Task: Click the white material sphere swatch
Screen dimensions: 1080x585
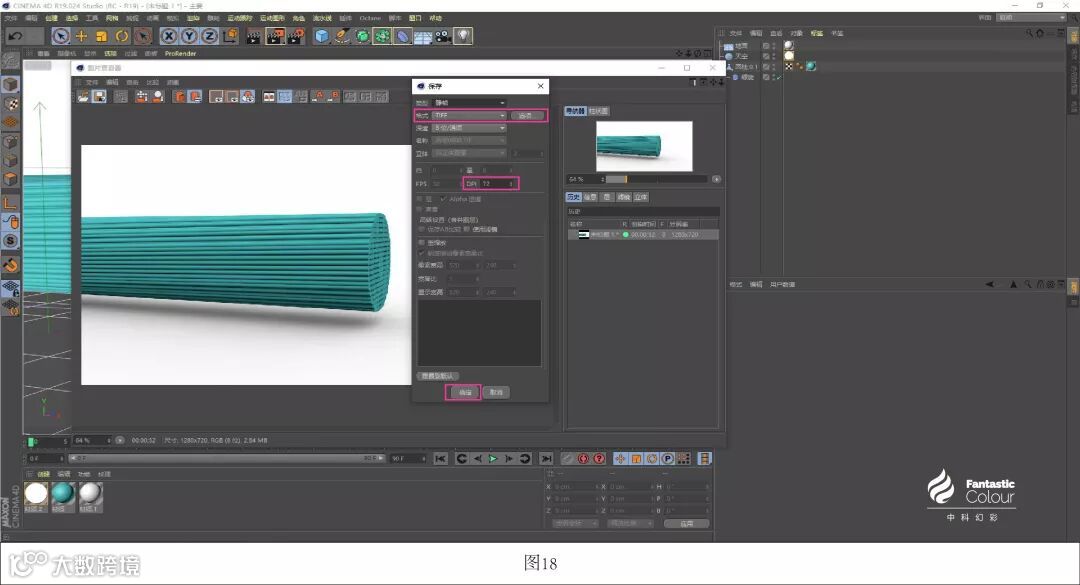Action: (x=36, y=493)
